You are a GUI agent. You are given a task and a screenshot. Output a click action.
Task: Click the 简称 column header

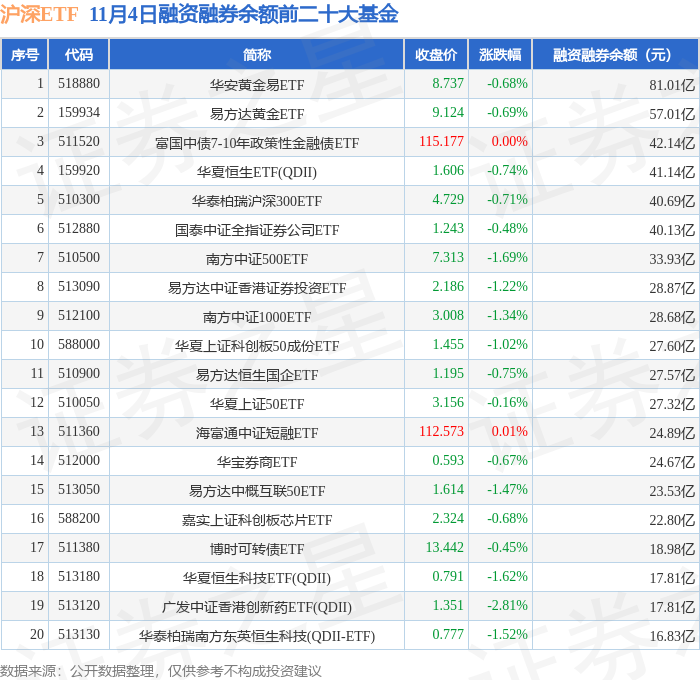point(257,54)
